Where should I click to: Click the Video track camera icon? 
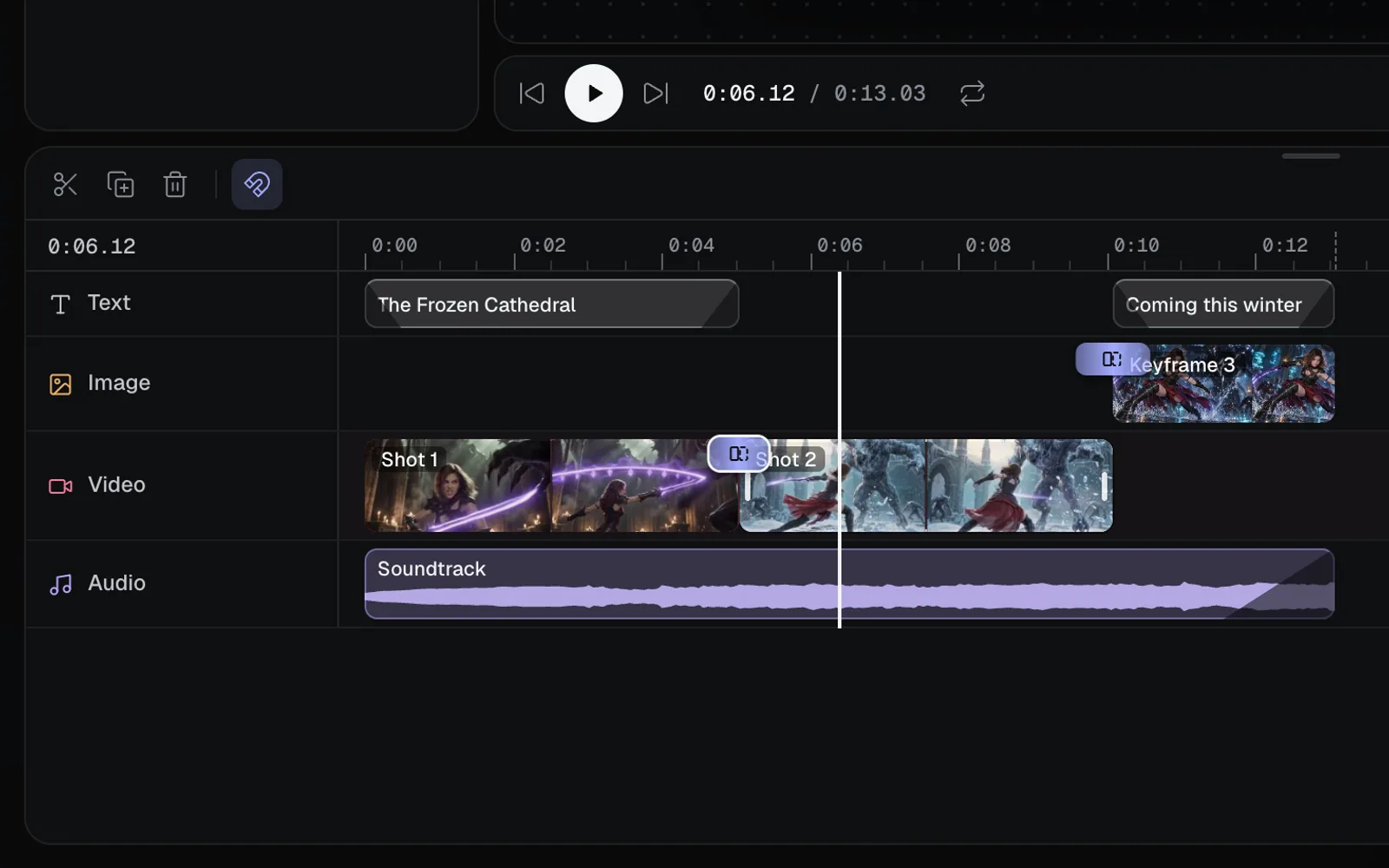(x=60, y=486)
